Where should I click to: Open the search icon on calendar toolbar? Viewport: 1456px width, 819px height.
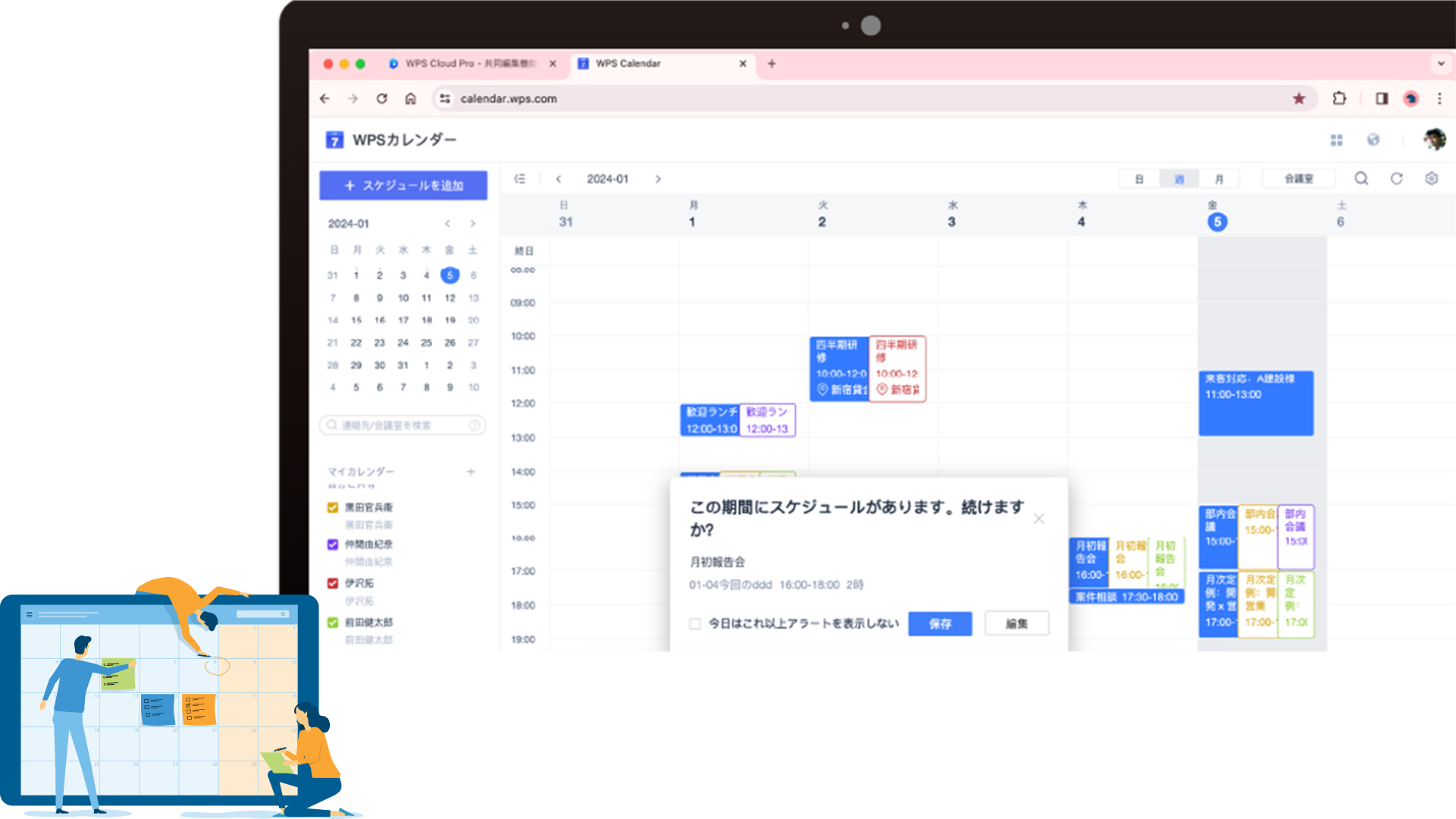[x=1361, y=178]
